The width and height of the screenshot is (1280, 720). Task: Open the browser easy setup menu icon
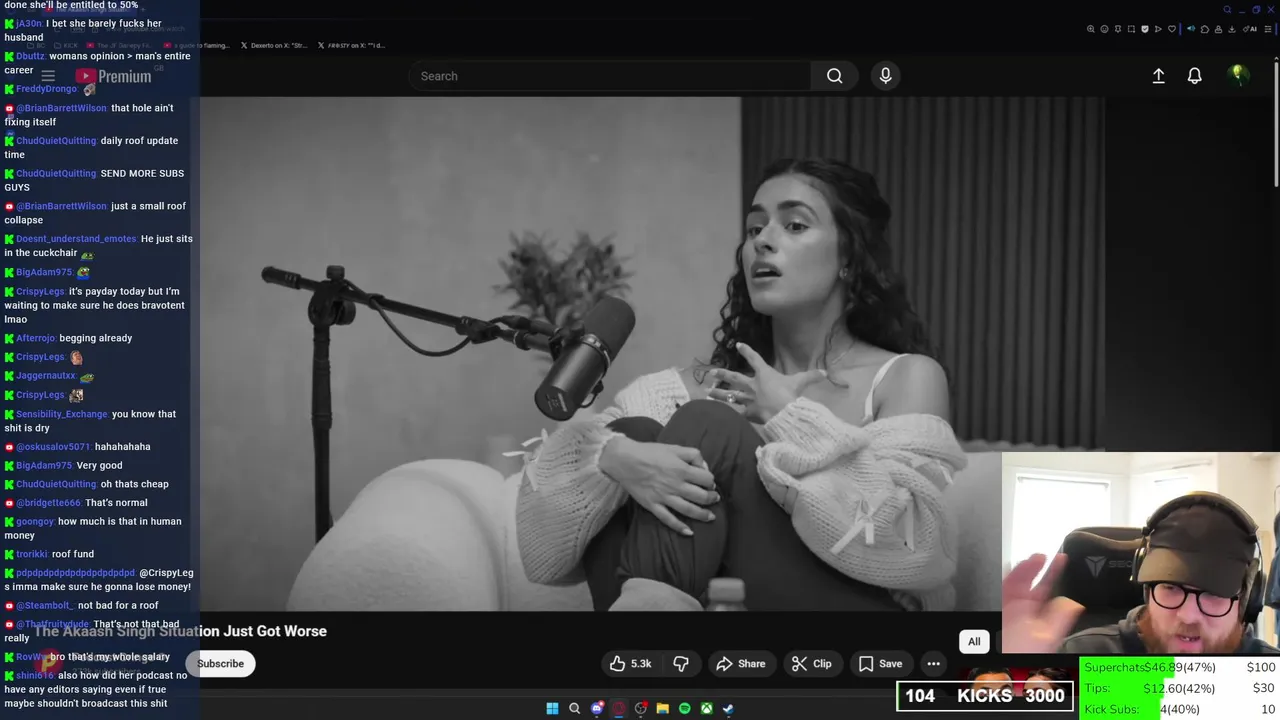(x=1268, y=29)
